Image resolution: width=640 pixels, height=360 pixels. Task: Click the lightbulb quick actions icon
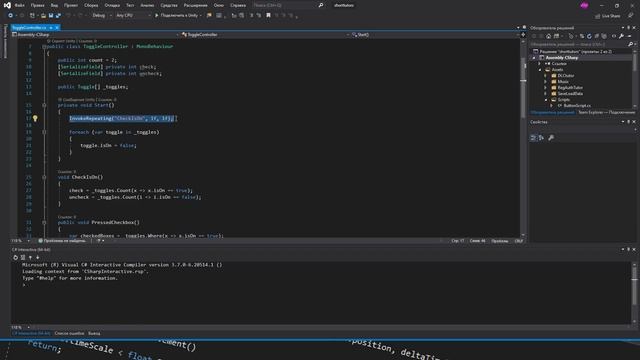click(35, 118)
